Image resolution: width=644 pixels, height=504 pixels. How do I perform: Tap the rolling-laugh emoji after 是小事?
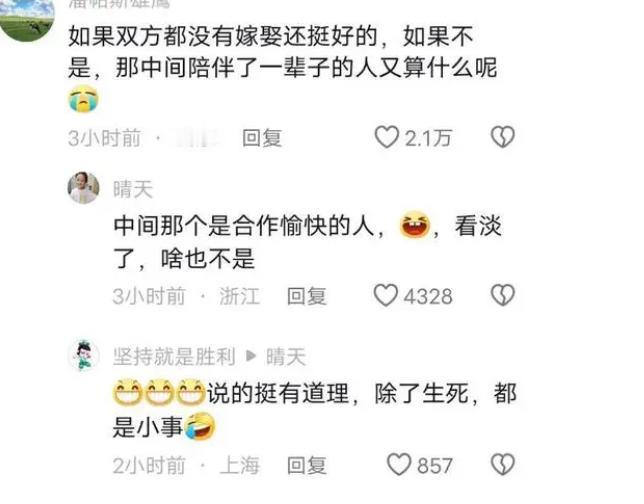click(x=200, y=426)
